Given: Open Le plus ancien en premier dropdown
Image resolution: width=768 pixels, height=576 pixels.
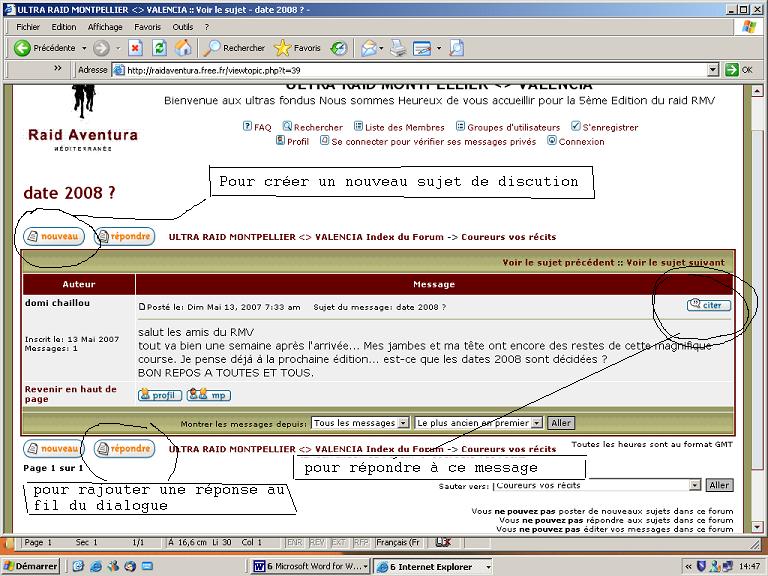Looking at the screenshot, I should (479, 423).
